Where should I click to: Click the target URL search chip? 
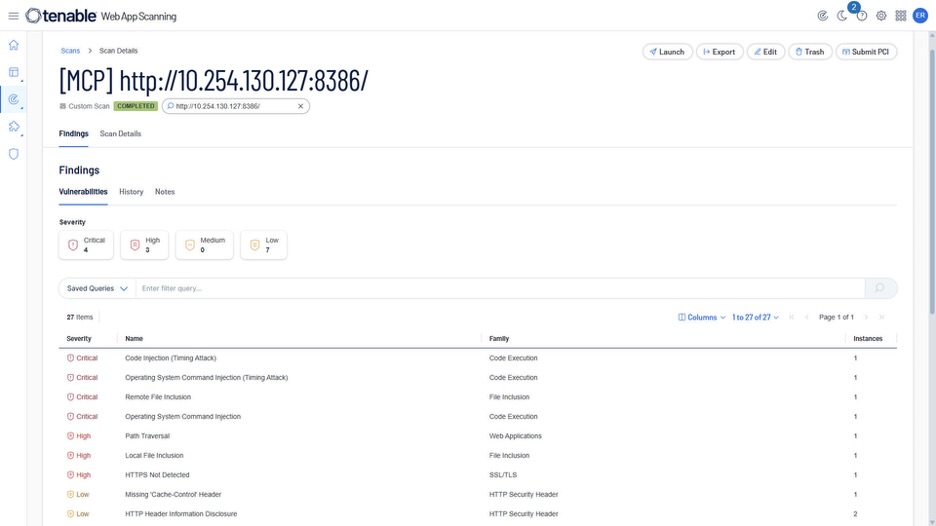tap(236, 106)
